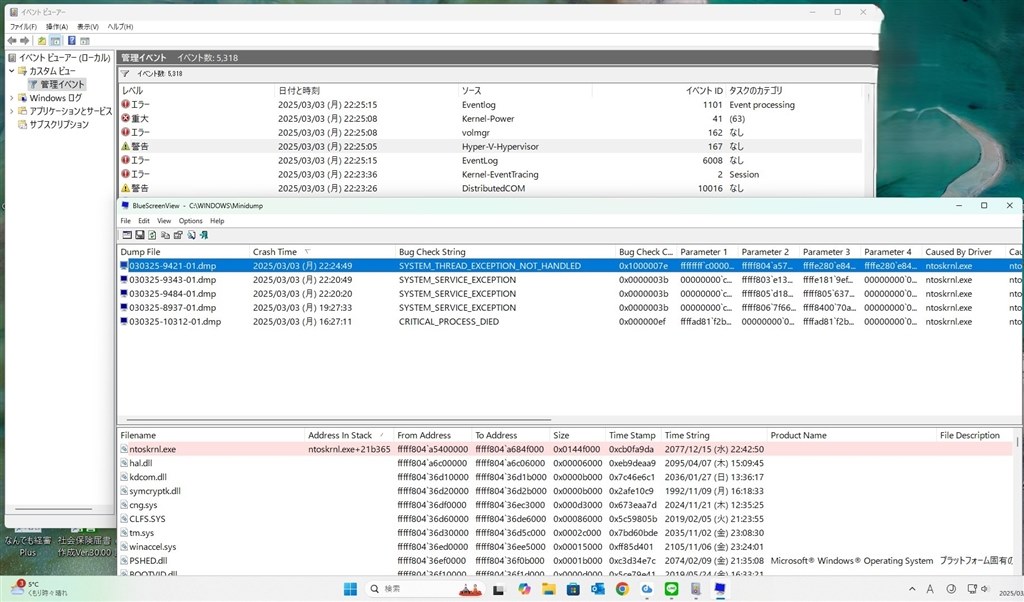This screenshot has height=602, width=1024.
Task: Open Outlook from the taskbar
Action: 598,589
